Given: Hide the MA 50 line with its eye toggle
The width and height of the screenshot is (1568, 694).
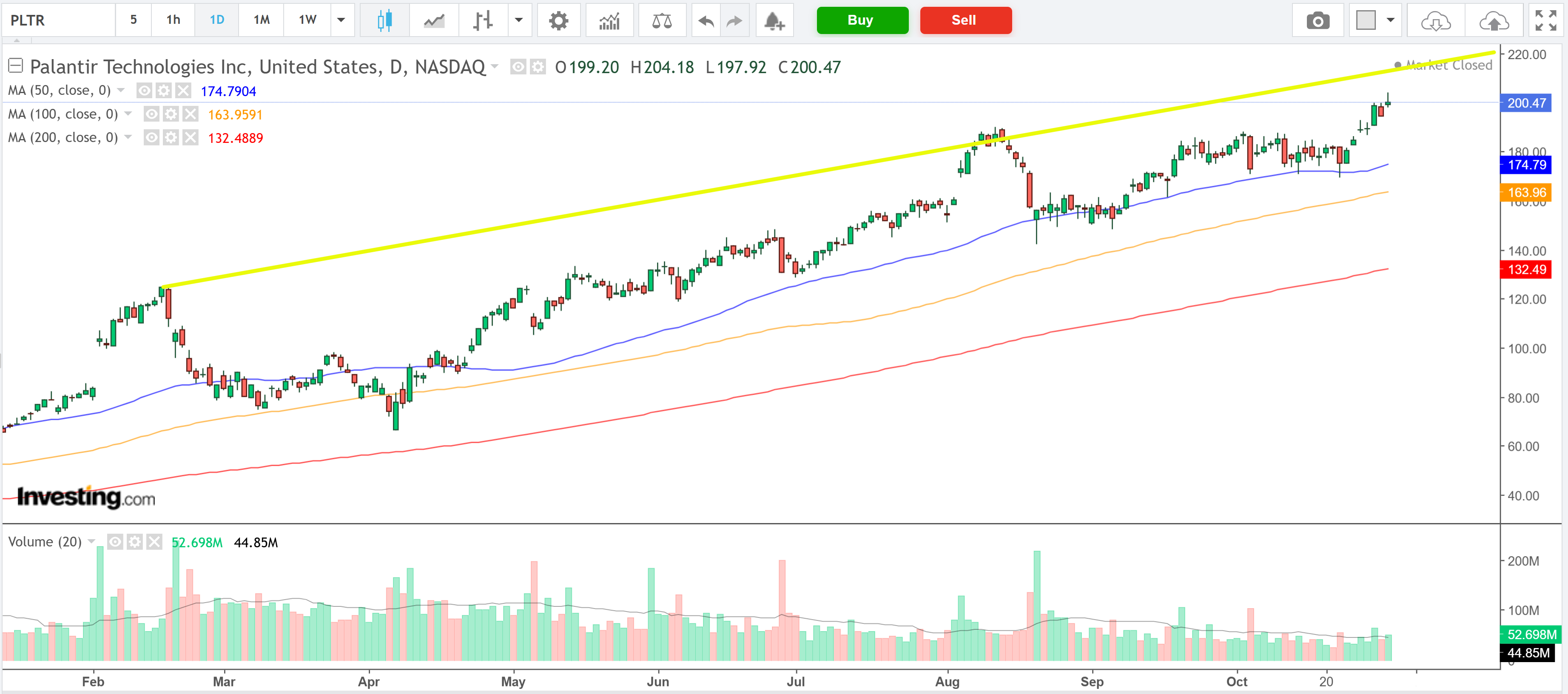Looking at the screenshot, I should pyautogui.click(x=144, y=90).
